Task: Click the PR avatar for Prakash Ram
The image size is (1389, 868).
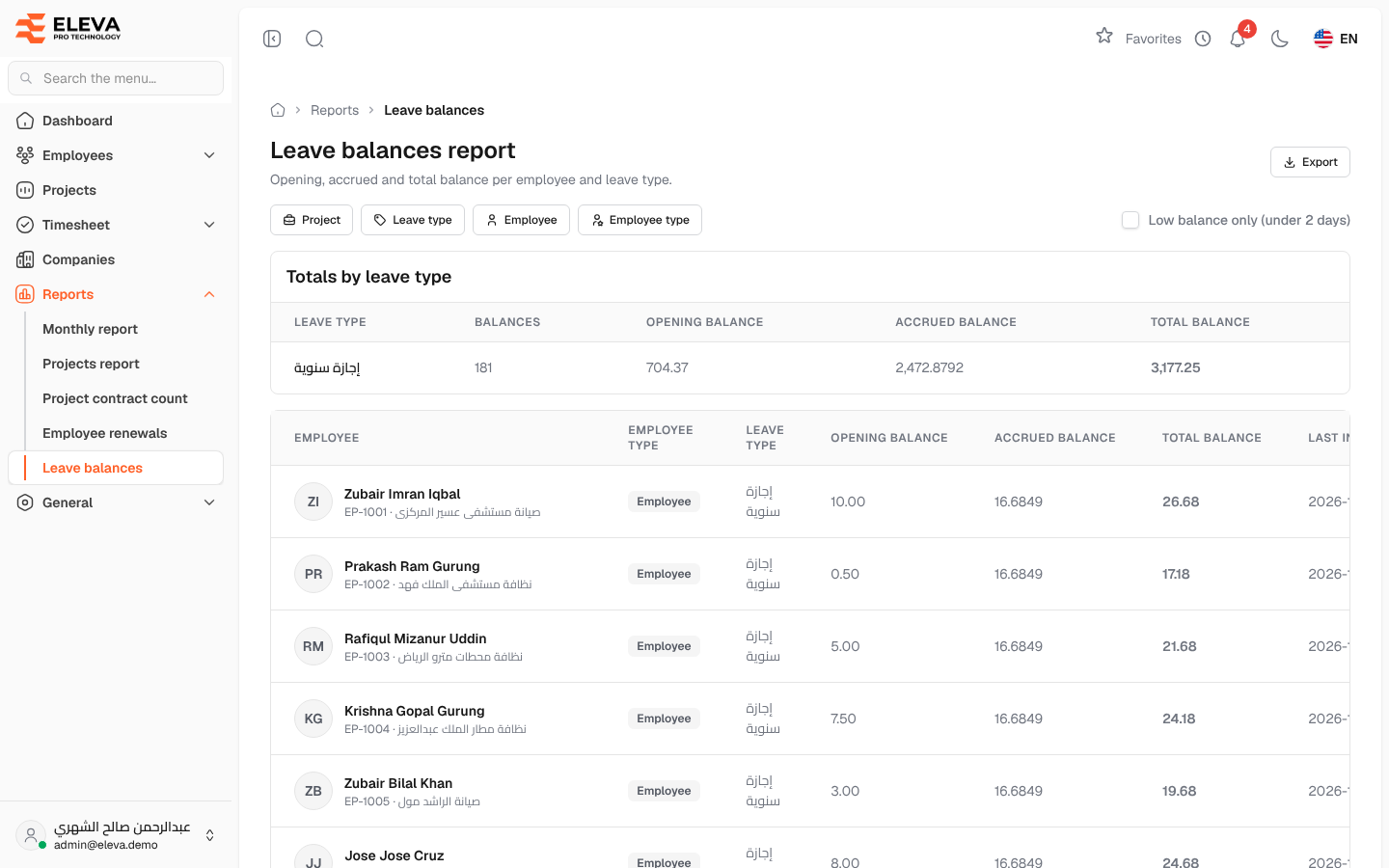Action: (313, 574)
